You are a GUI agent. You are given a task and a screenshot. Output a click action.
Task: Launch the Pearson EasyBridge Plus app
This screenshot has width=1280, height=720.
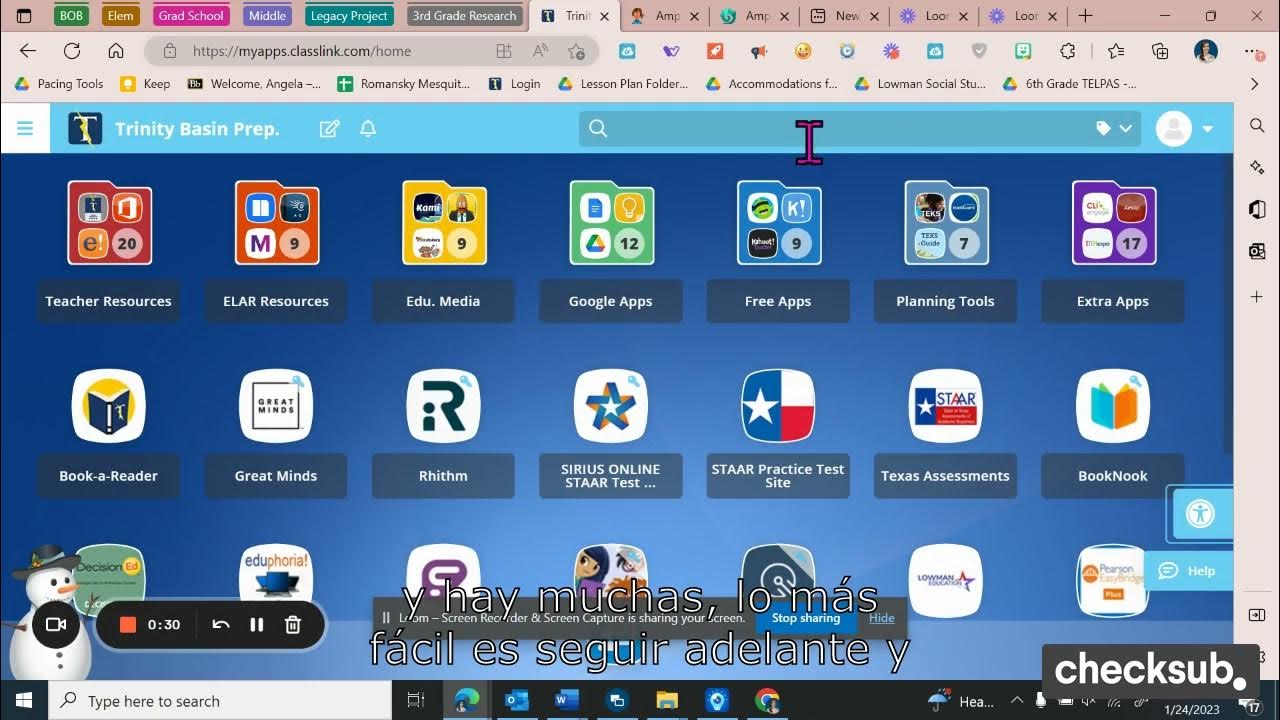tap(1113, 580)
